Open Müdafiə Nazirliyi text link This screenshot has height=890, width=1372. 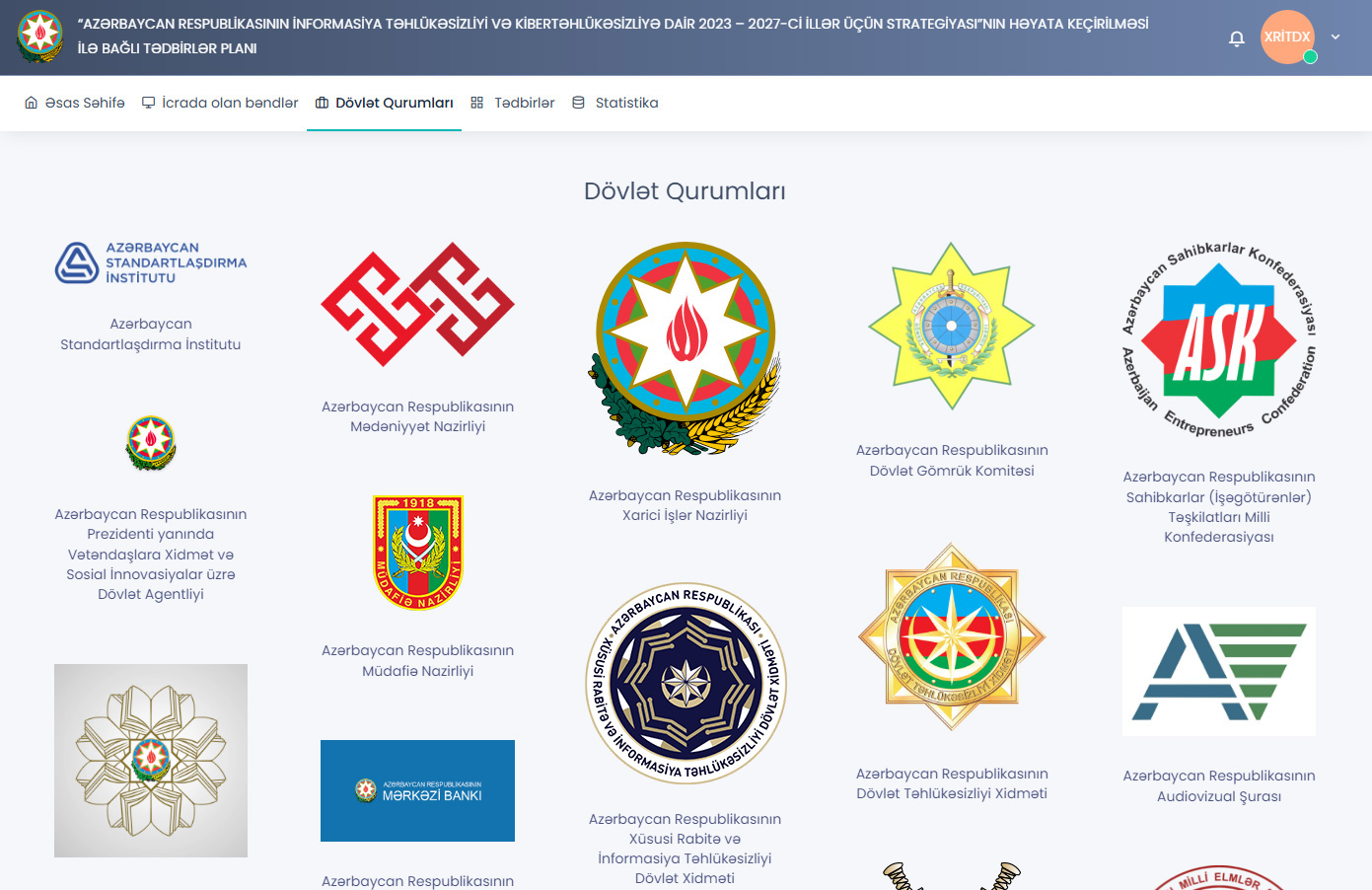(x=418, y=661)
